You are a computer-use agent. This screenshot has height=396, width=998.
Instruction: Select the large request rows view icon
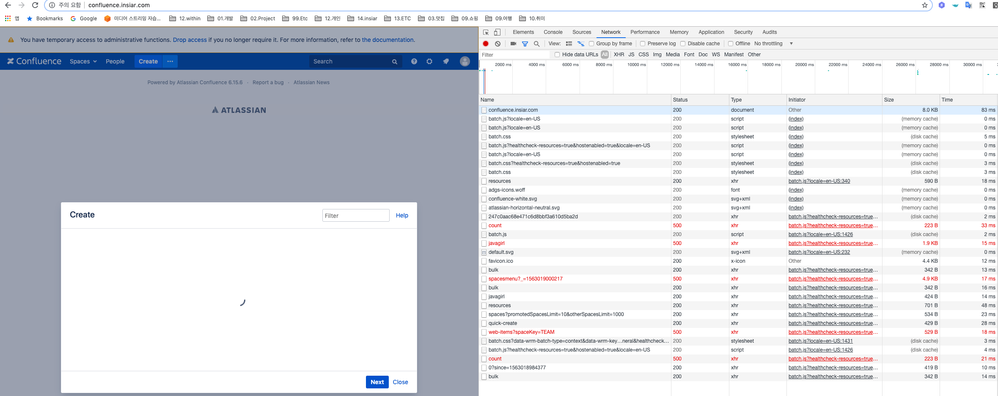point(569,44)
